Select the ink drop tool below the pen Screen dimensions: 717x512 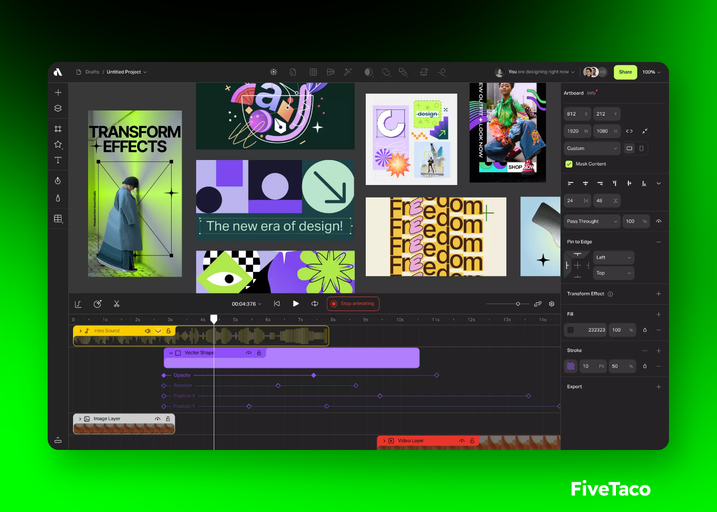click(x=58, y=198)
